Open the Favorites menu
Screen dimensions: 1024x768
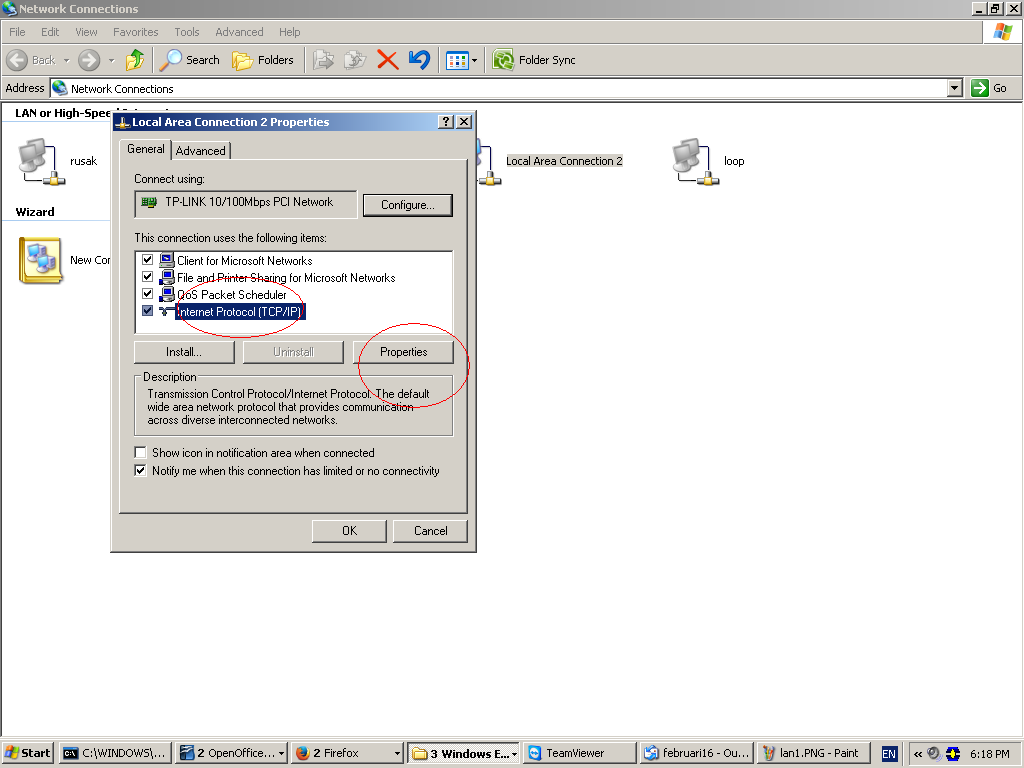135,32
